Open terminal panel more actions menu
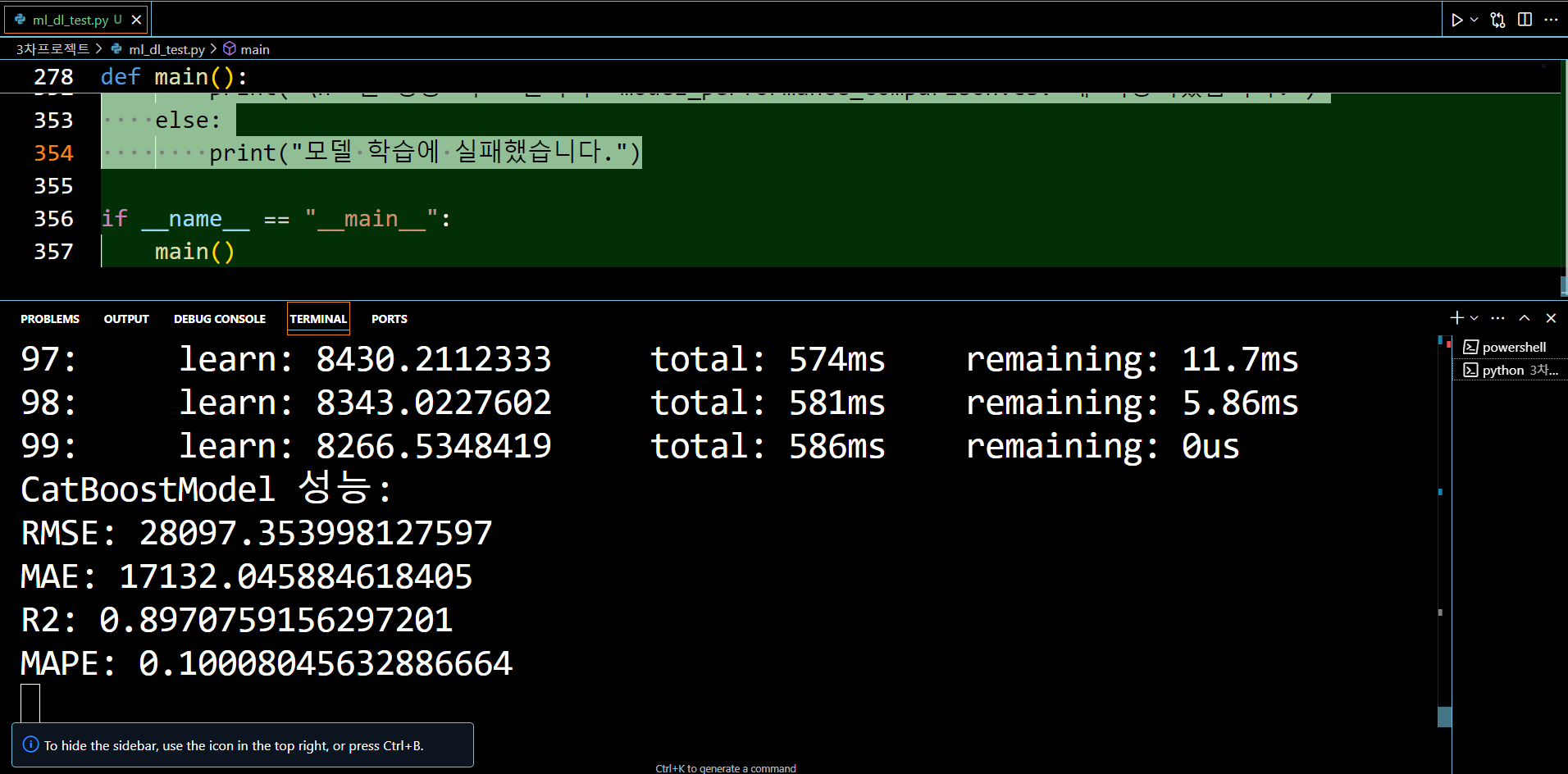1568x774 pixels. point(1497,318)
